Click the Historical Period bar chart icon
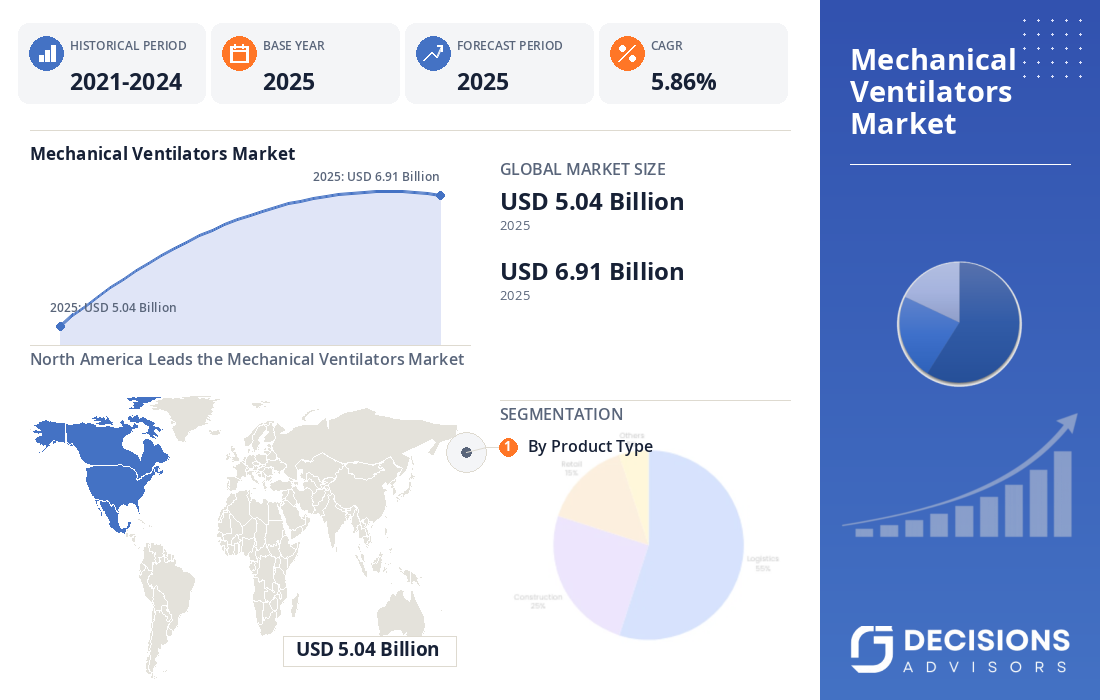Viewport: 1100px width, 700px height. (46, 53)
